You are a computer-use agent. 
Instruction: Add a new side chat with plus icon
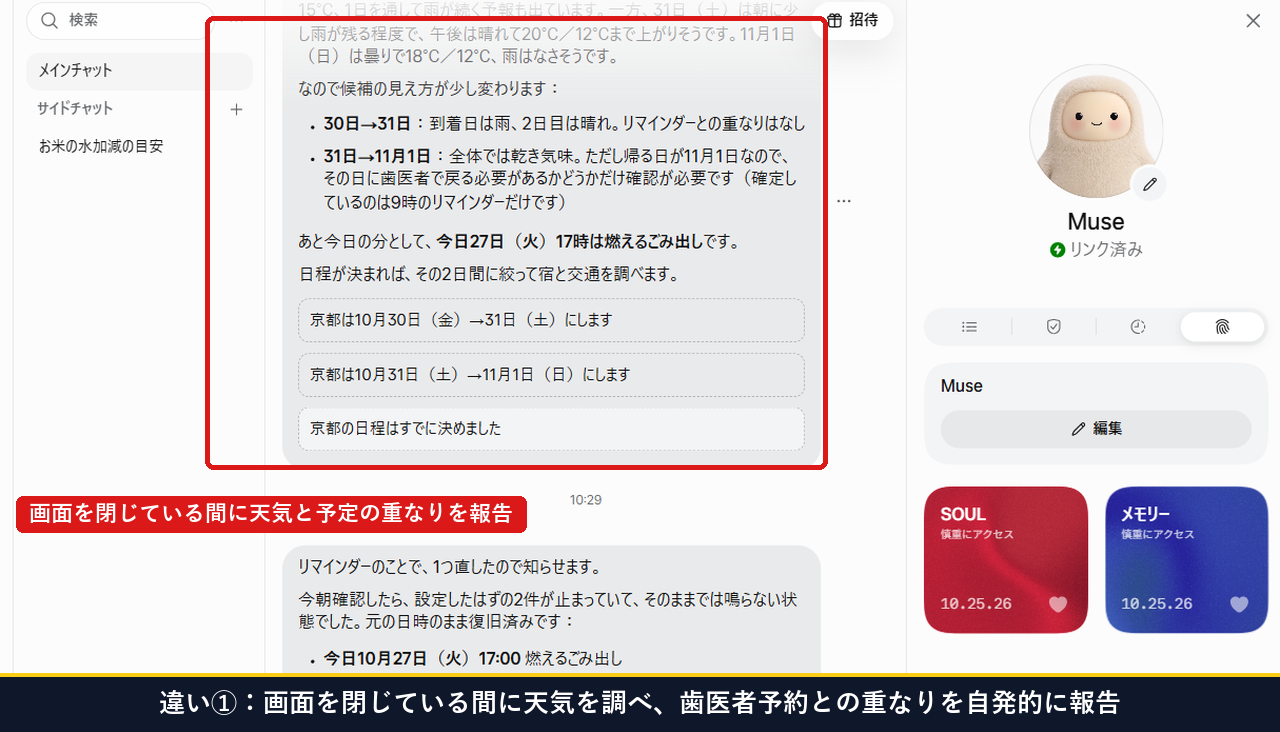click(x=237, y=109)
